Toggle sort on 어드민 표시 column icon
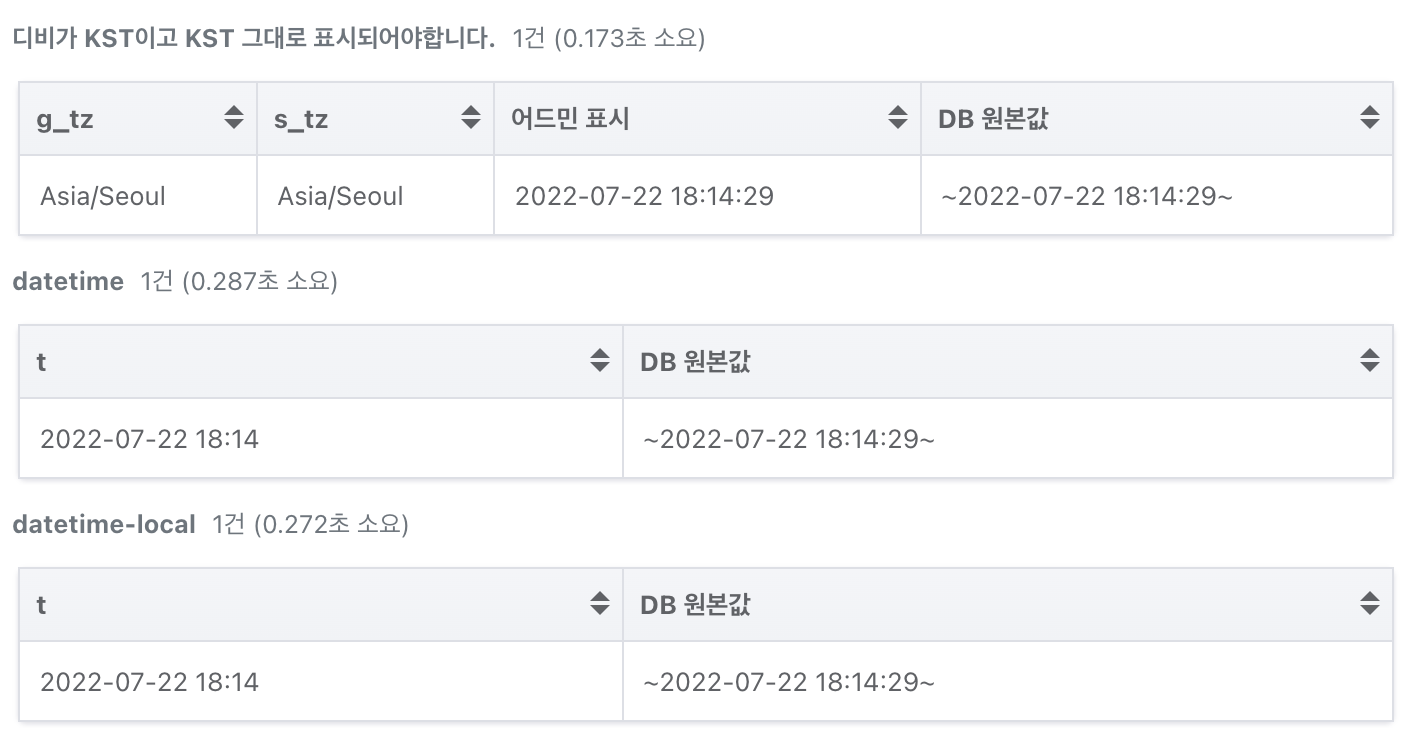This screenshot has height=746, width=1410. pyautogui.click(x=897, y=118)
